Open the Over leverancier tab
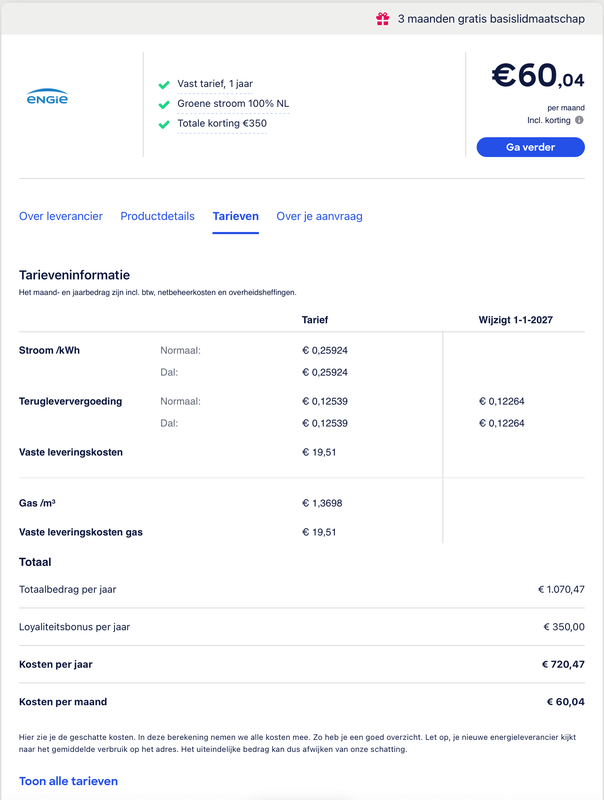 pos(61,216)
